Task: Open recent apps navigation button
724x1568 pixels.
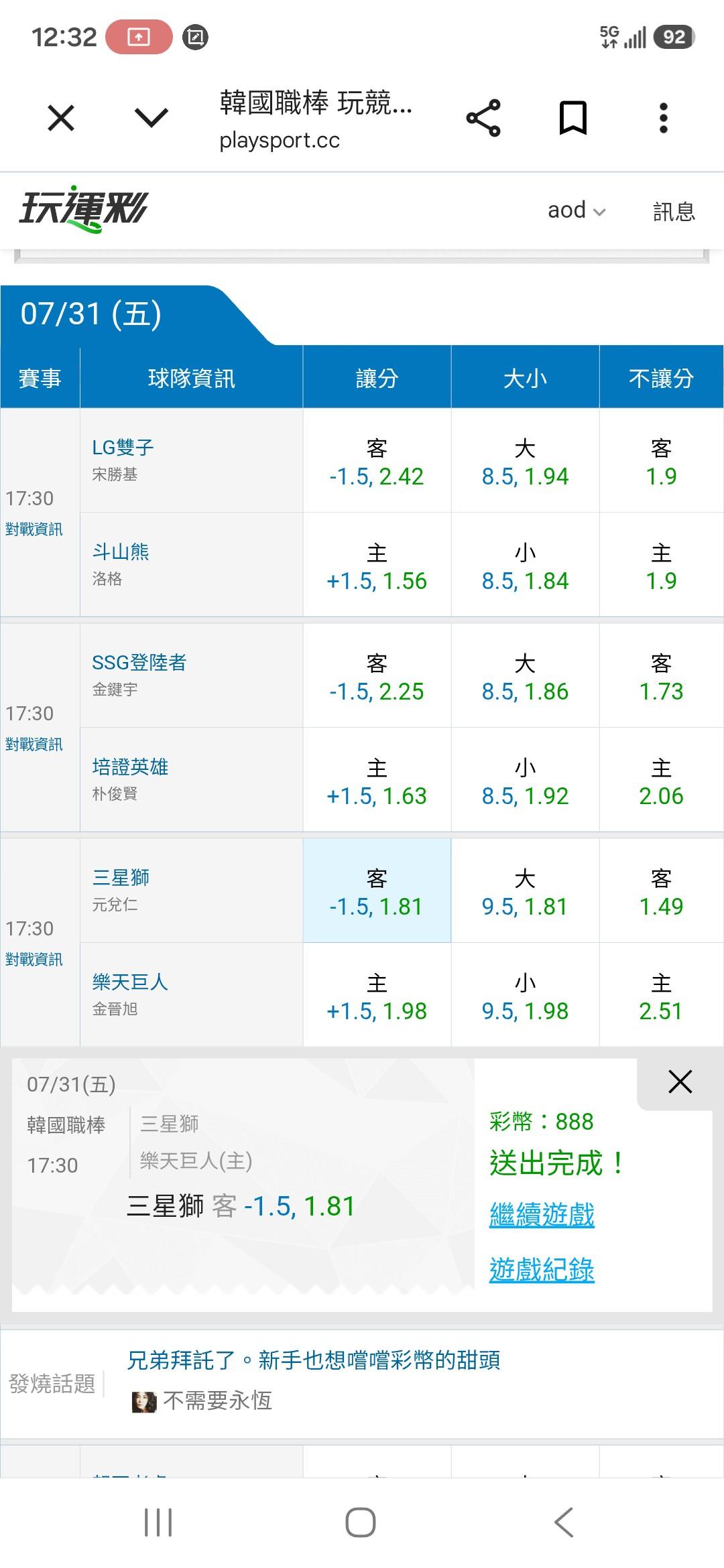Action: pos(158,1522)
